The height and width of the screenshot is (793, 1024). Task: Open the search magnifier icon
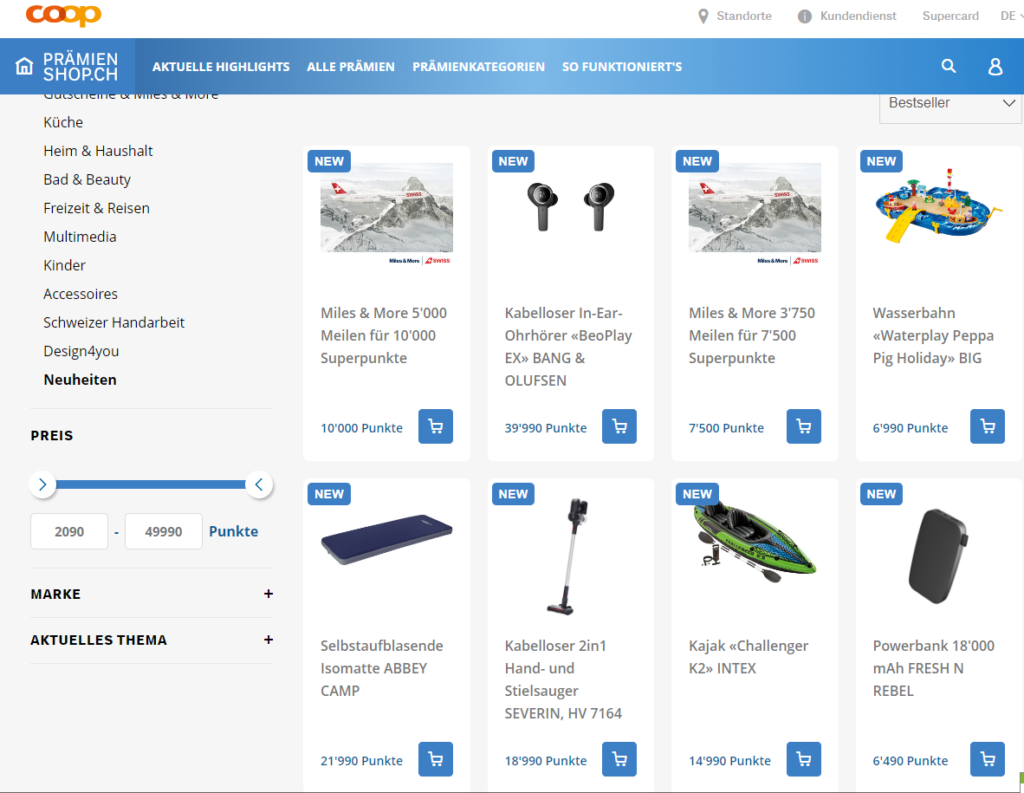coord(948,66)
